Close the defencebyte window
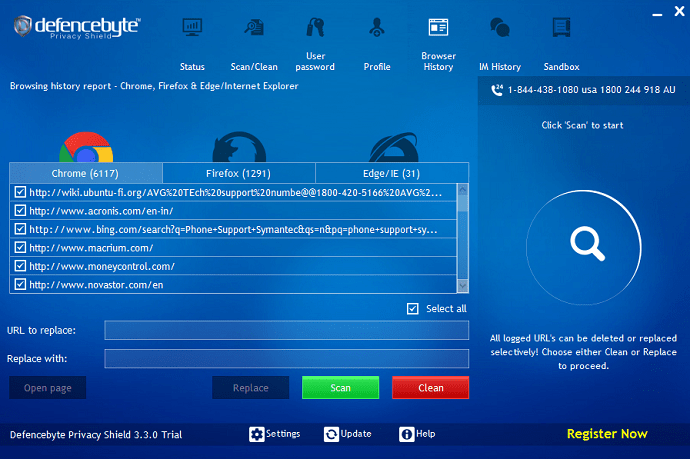The height and width of the screenshot is (459, 690). (x=679, y=11)
